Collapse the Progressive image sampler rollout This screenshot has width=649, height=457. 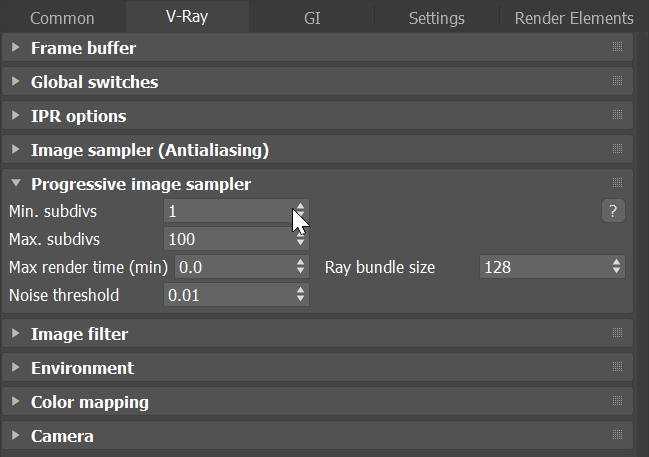click(x=140, y=184)
